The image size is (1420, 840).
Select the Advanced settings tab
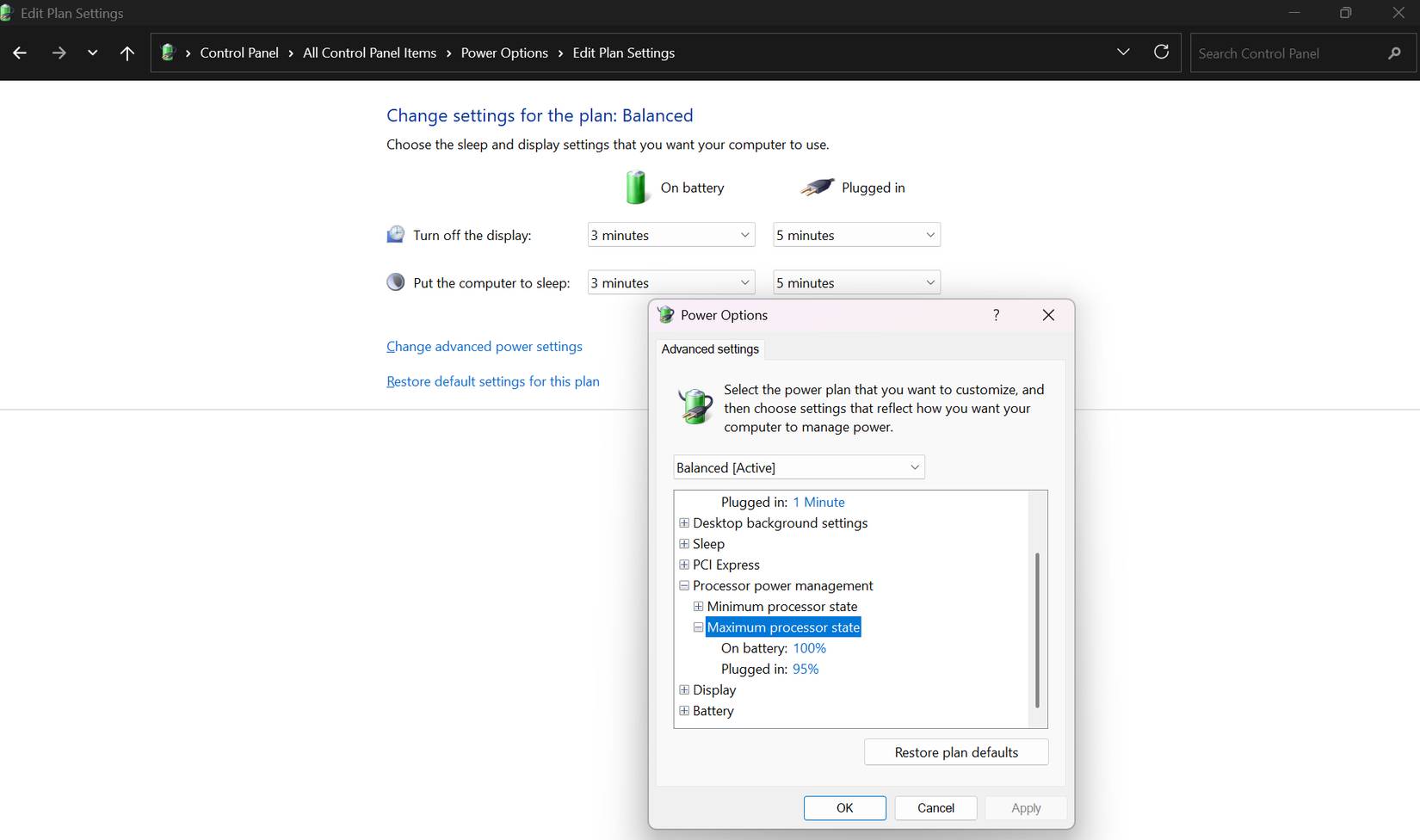point(709,349)
